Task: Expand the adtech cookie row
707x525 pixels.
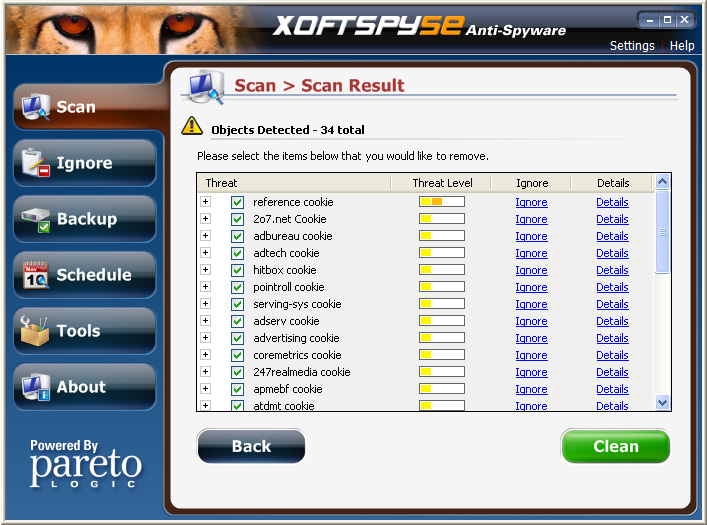Action: pyautogui.click(x=206, y=252)
